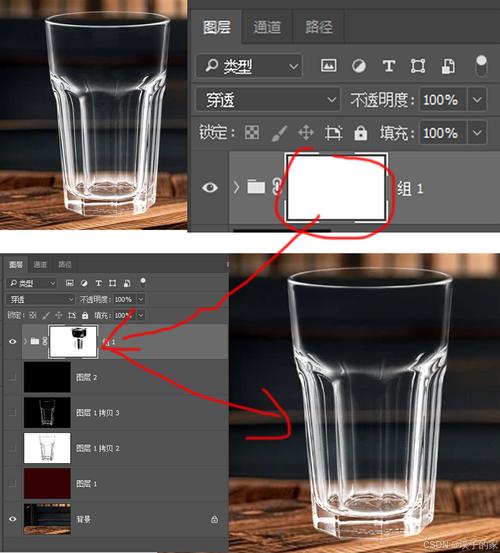Open fill arrow in the small panel
The width and height of the screenshot is (500, 553).
[141, 315]
